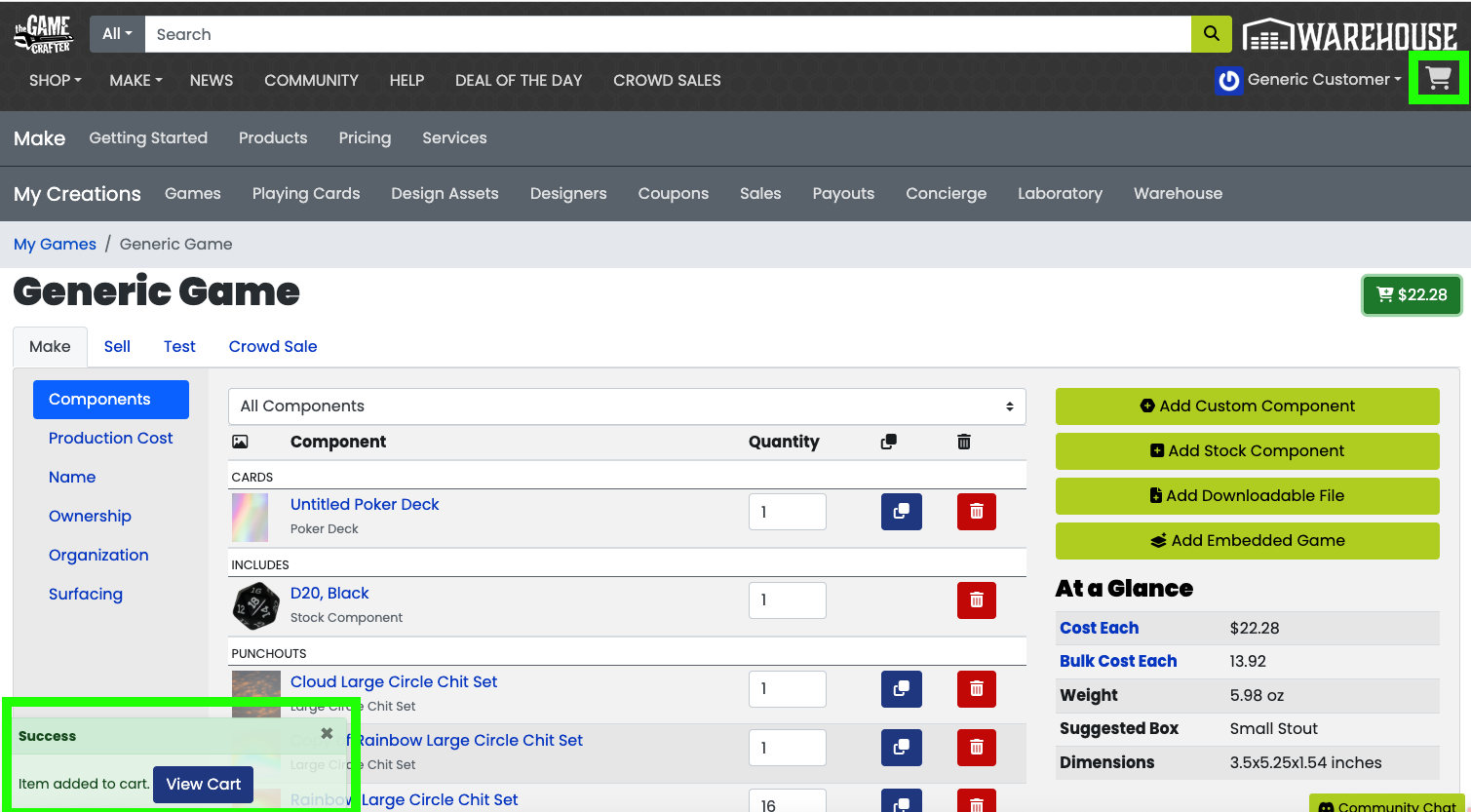Screen dimensions: 1471x812
Task: Open Payouts under My Creations
Action: [843, 194]
